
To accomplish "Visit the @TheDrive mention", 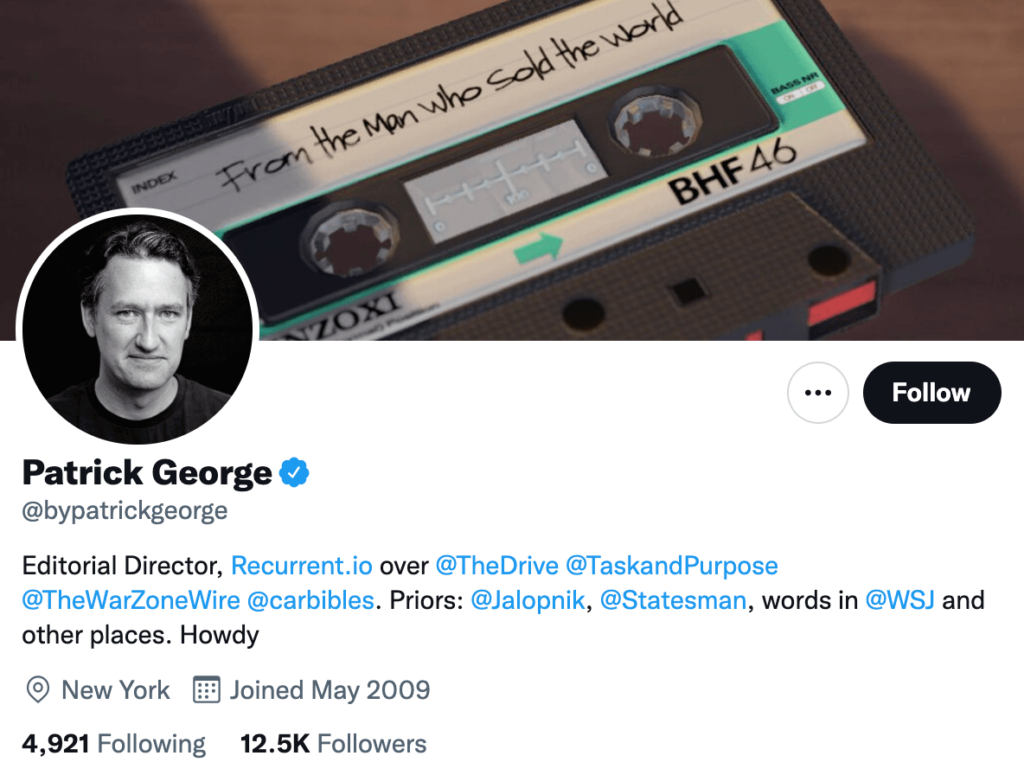I will pos(496,566).
